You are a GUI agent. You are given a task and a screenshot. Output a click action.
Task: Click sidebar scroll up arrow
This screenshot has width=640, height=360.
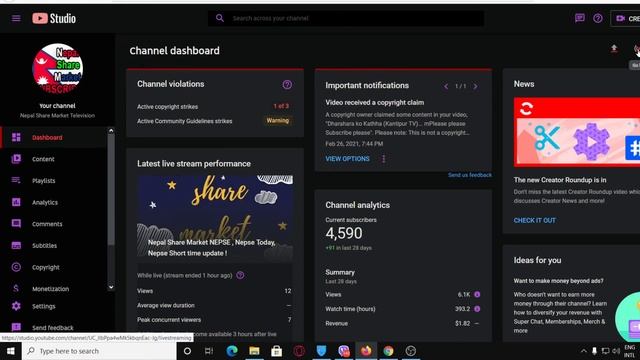click(x=111, y=131)
